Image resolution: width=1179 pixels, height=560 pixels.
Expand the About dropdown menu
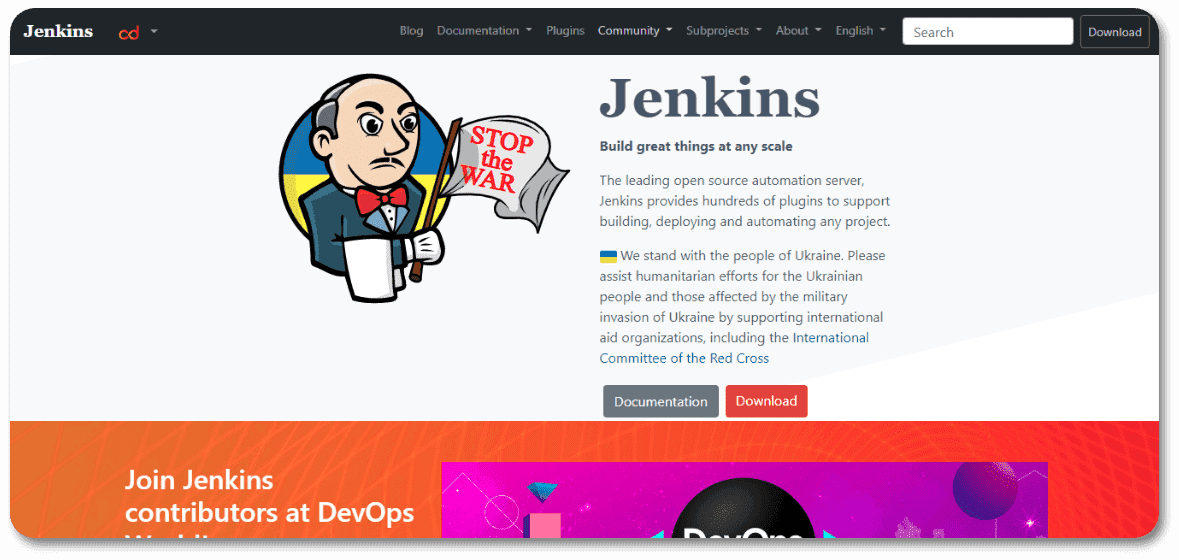[x=799, y=31]
